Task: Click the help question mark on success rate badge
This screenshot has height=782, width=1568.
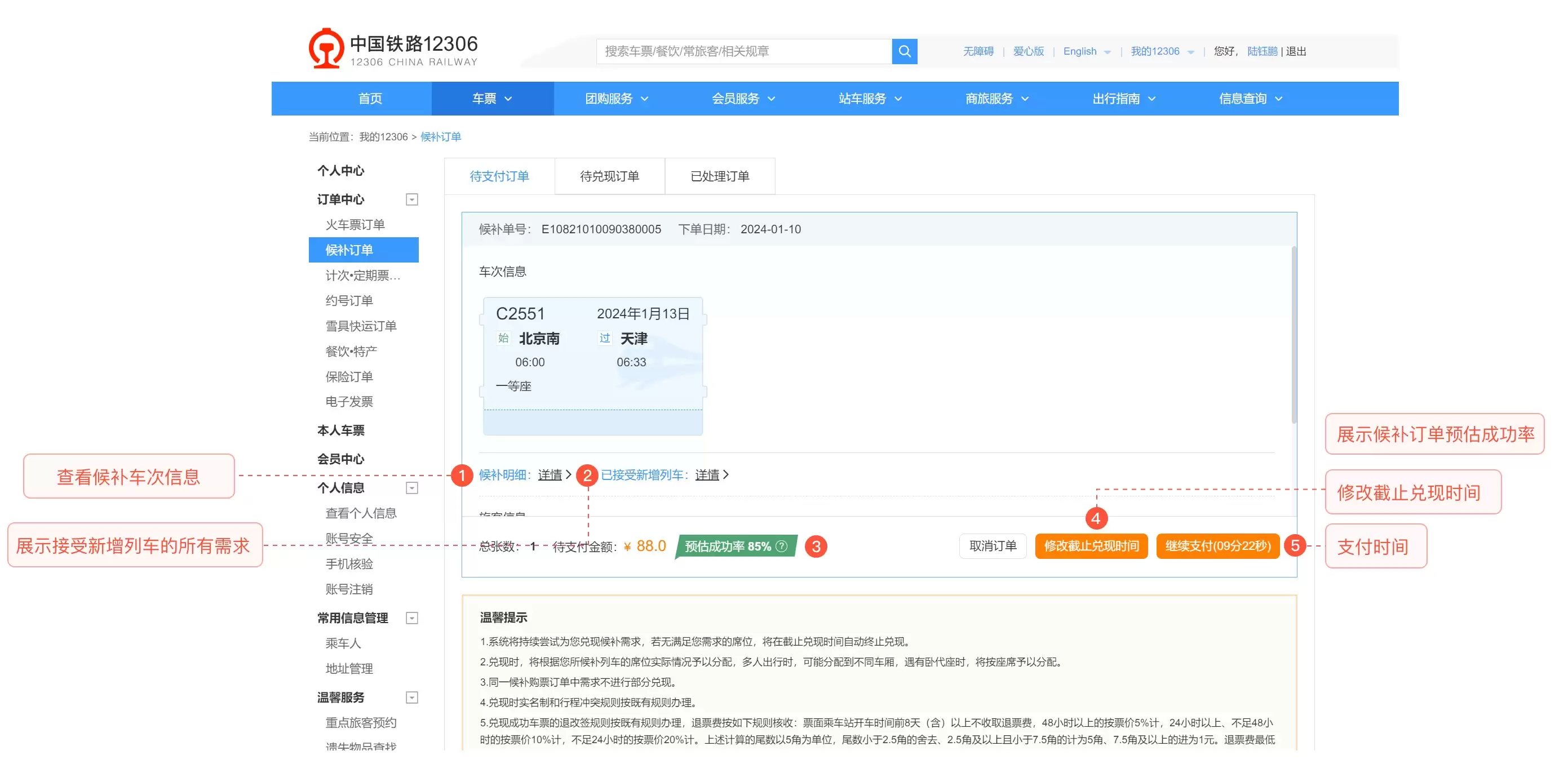Action: 782,546
